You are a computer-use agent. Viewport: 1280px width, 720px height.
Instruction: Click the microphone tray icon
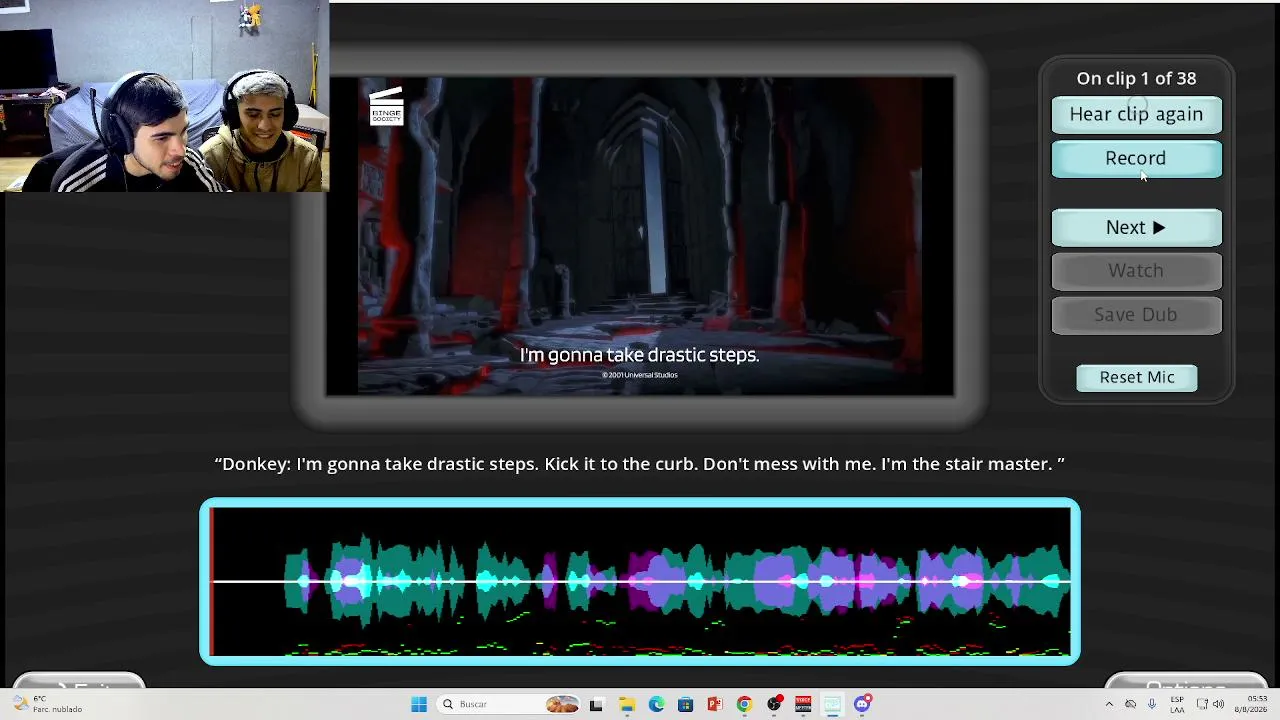[1152, 704]
